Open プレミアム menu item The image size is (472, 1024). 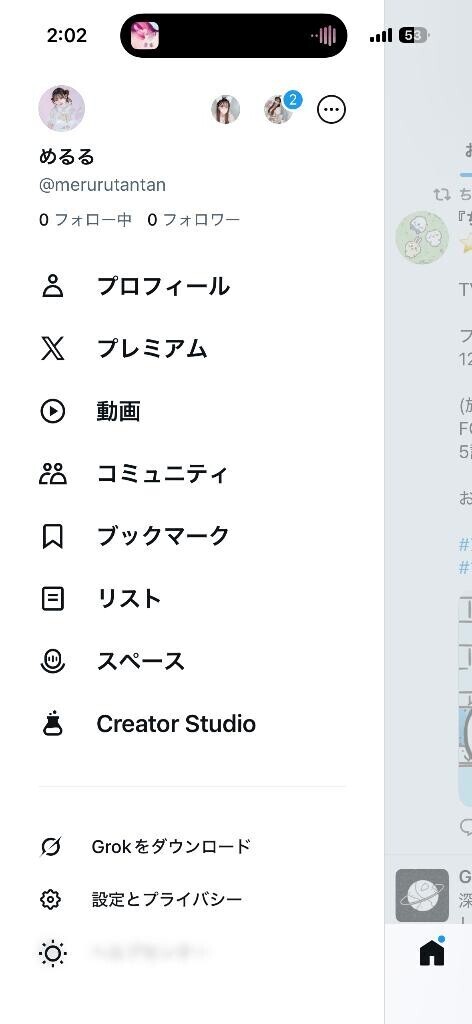coord(152,349)
